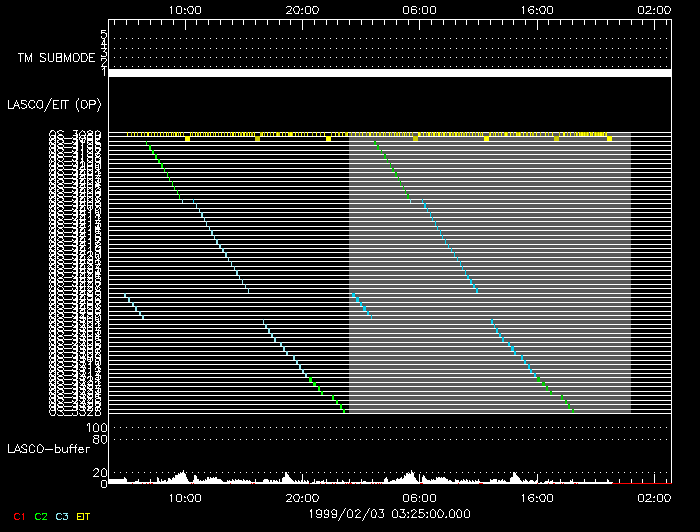700x532 pixels.
Task: Click the 100 tick of the LASCO-buffer axis
Action: 97,428
